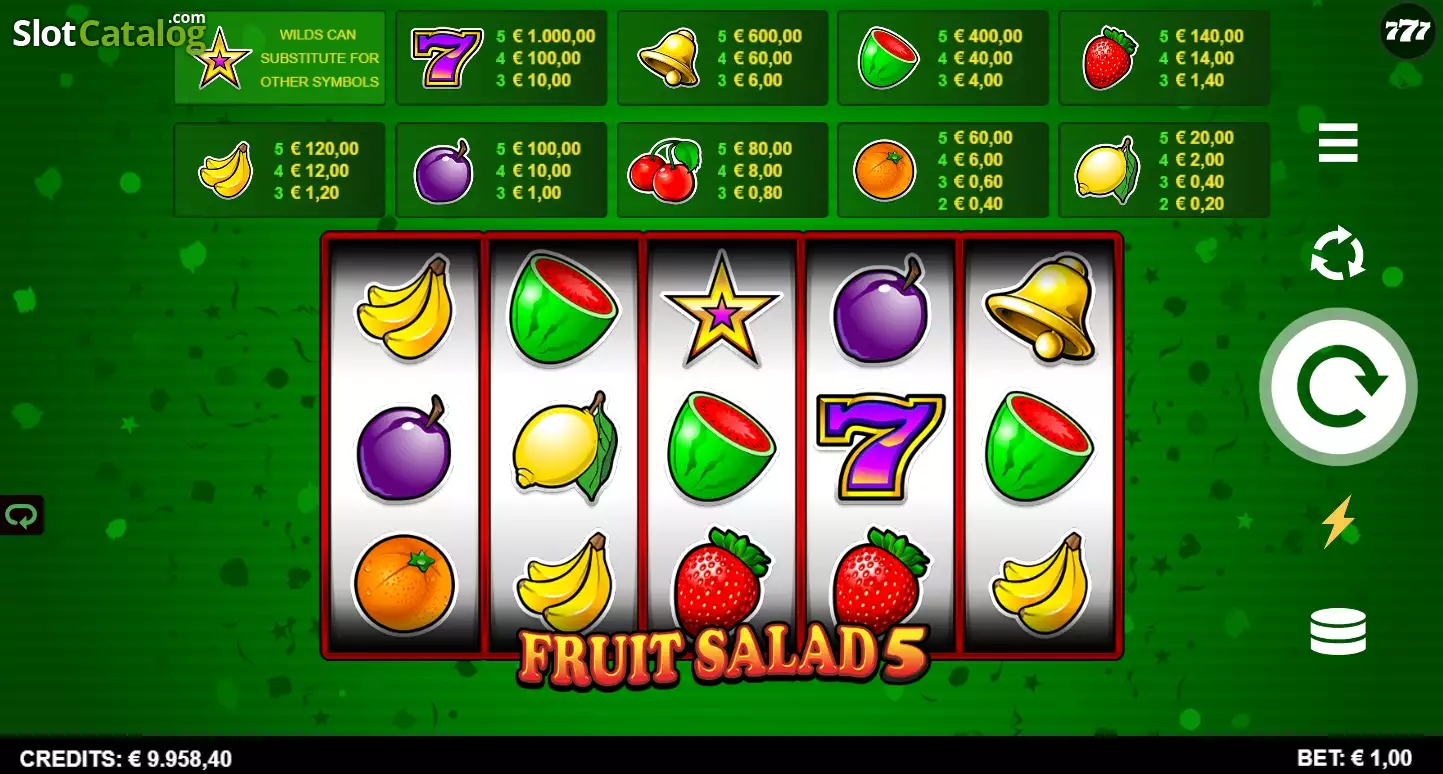1443x774 pixels.
Task: Click the cherries paytable entry
Action: coord(722,170)
